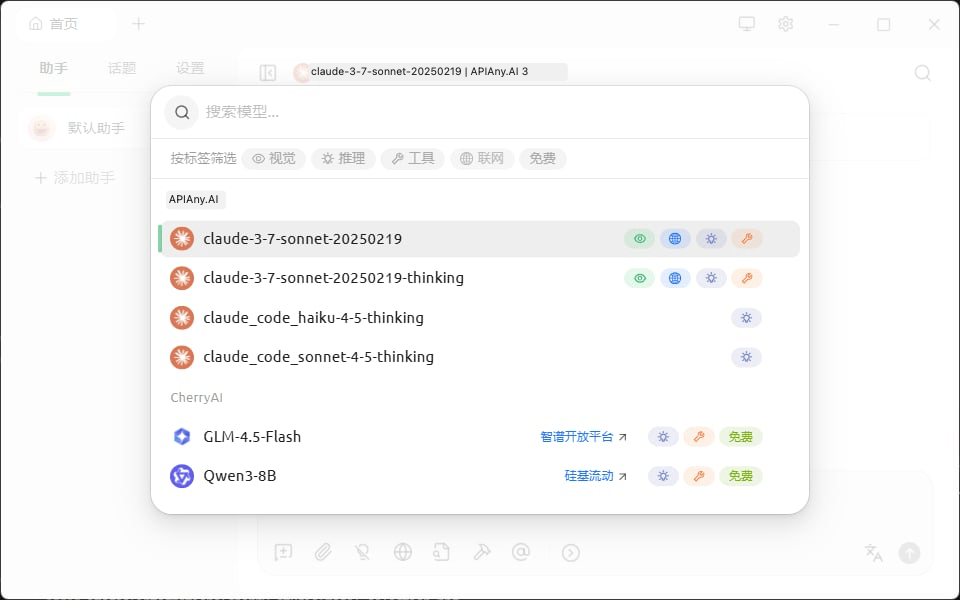
Task: Click the magnifier icon in model search
Action: click(x=182, y=112)
